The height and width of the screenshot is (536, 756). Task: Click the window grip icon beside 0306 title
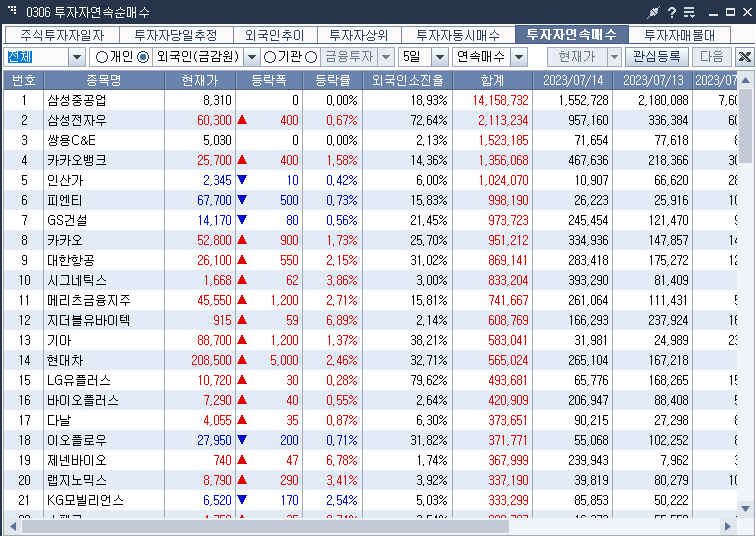click(x=12, y=10)
